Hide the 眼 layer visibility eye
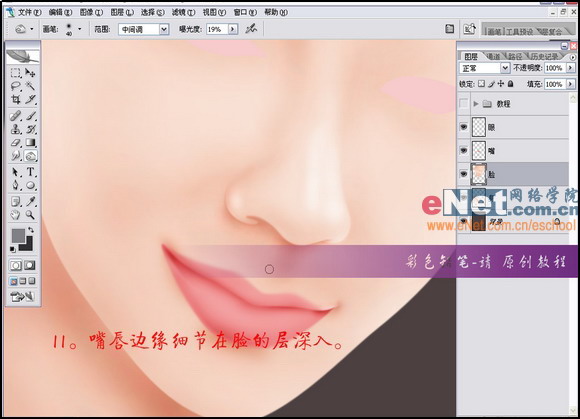The height and width of the screenshot is (419, 580). pos(463,127)
